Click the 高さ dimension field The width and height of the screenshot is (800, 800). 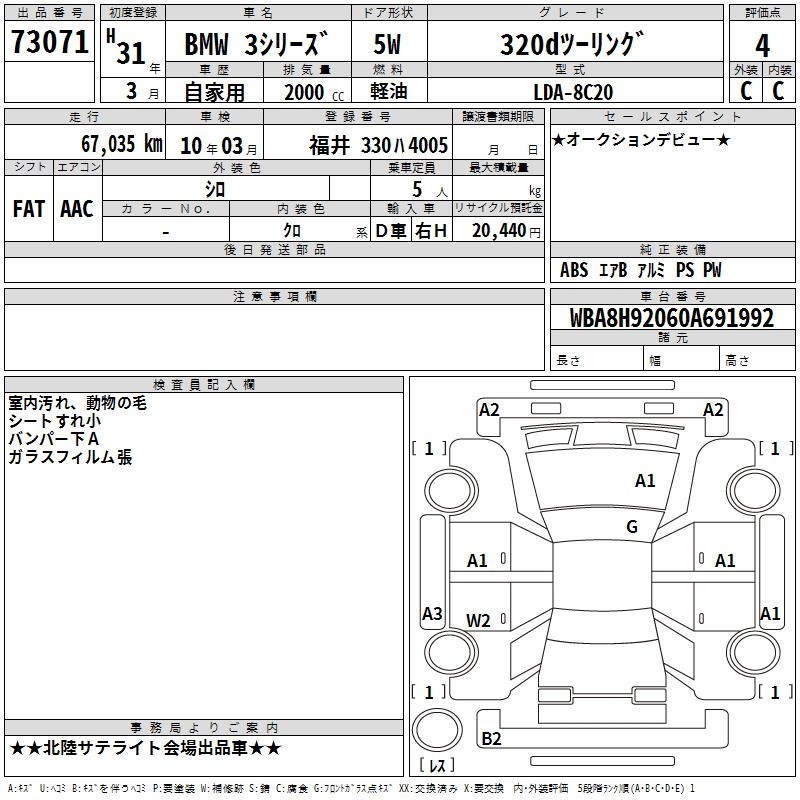(757, 358)
